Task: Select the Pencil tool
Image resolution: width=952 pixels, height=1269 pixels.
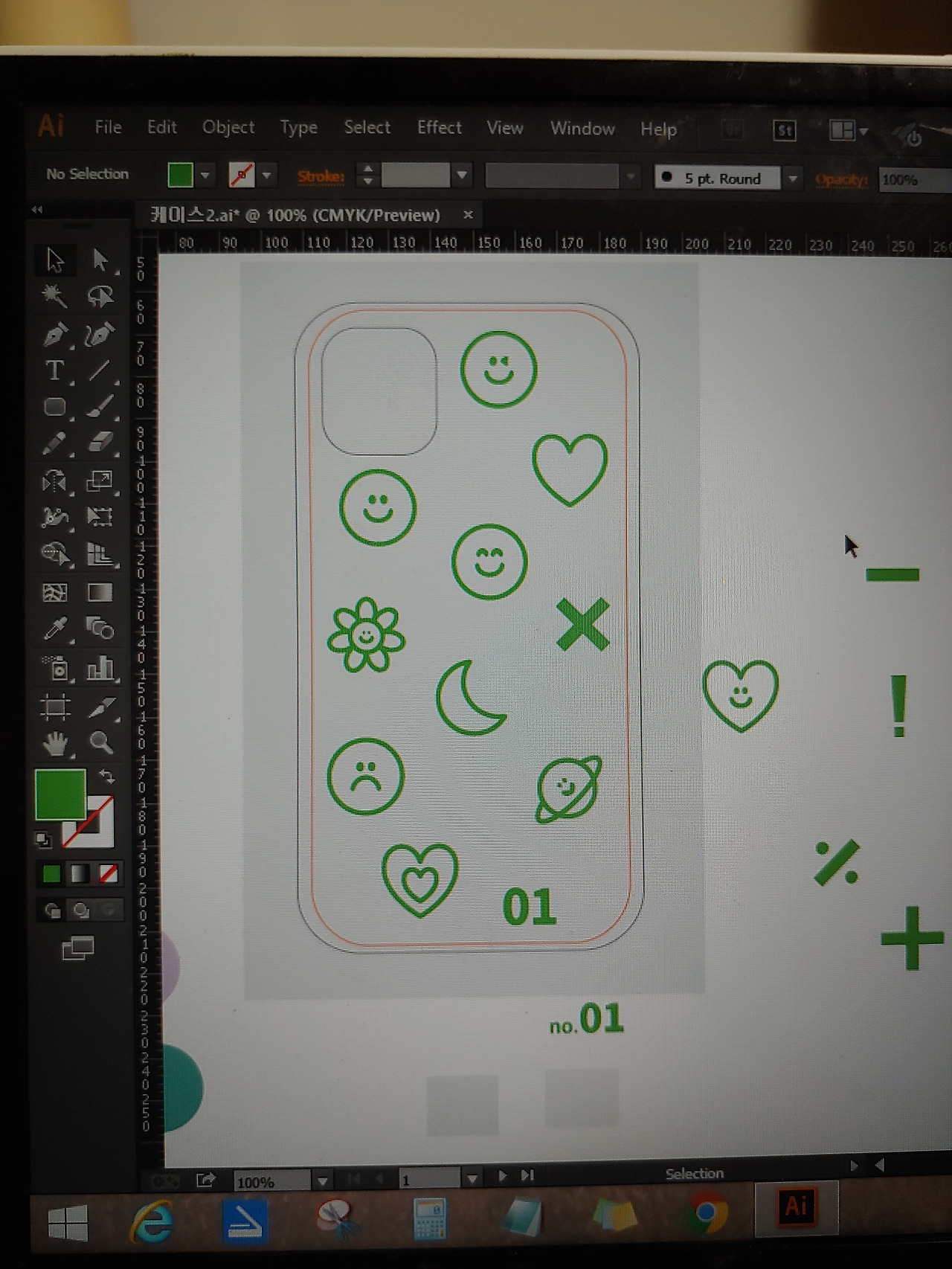Action: [x=54, y=443]
